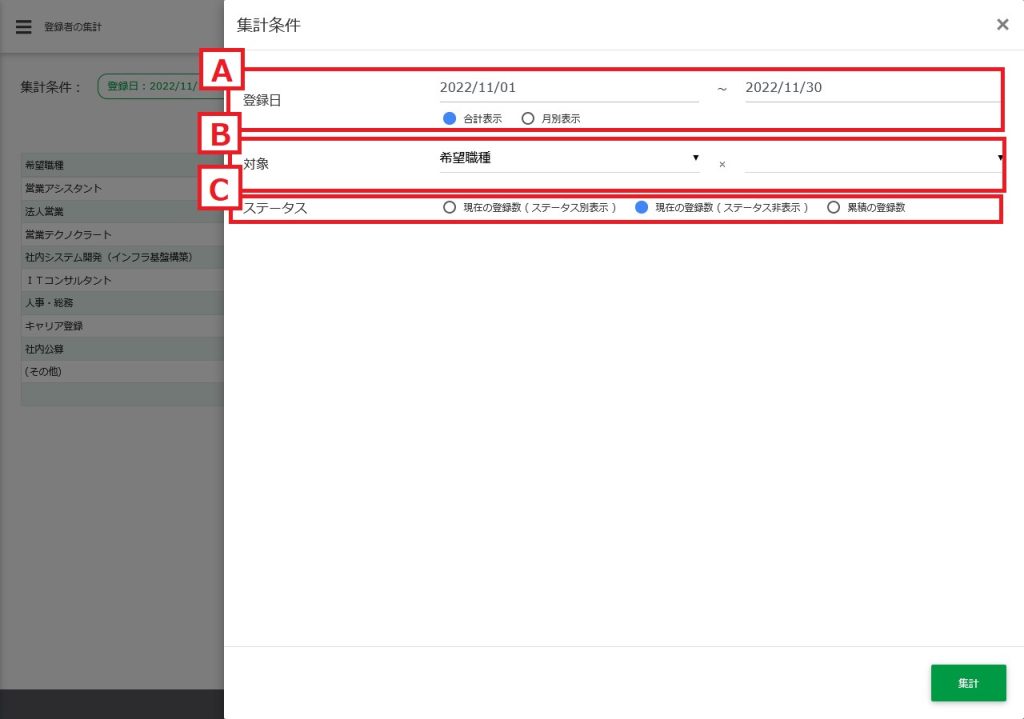Expand the empty second 対象 dropdown
This screenshot has height=719, width=1024.
point(872,158)
